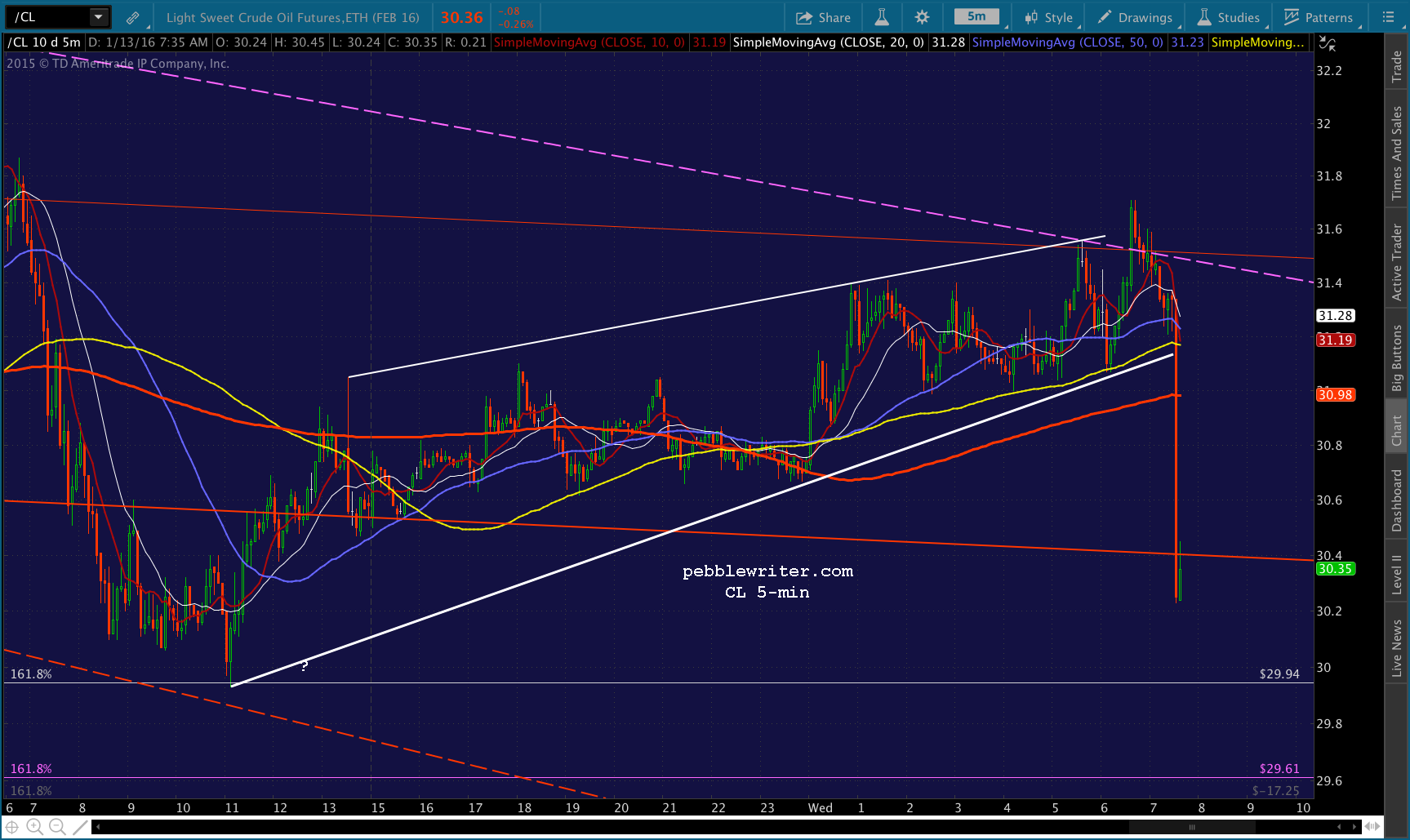Click the Patterns button
The height and width of the screenshot is (840, 1410).
[x=1319, y=17]
